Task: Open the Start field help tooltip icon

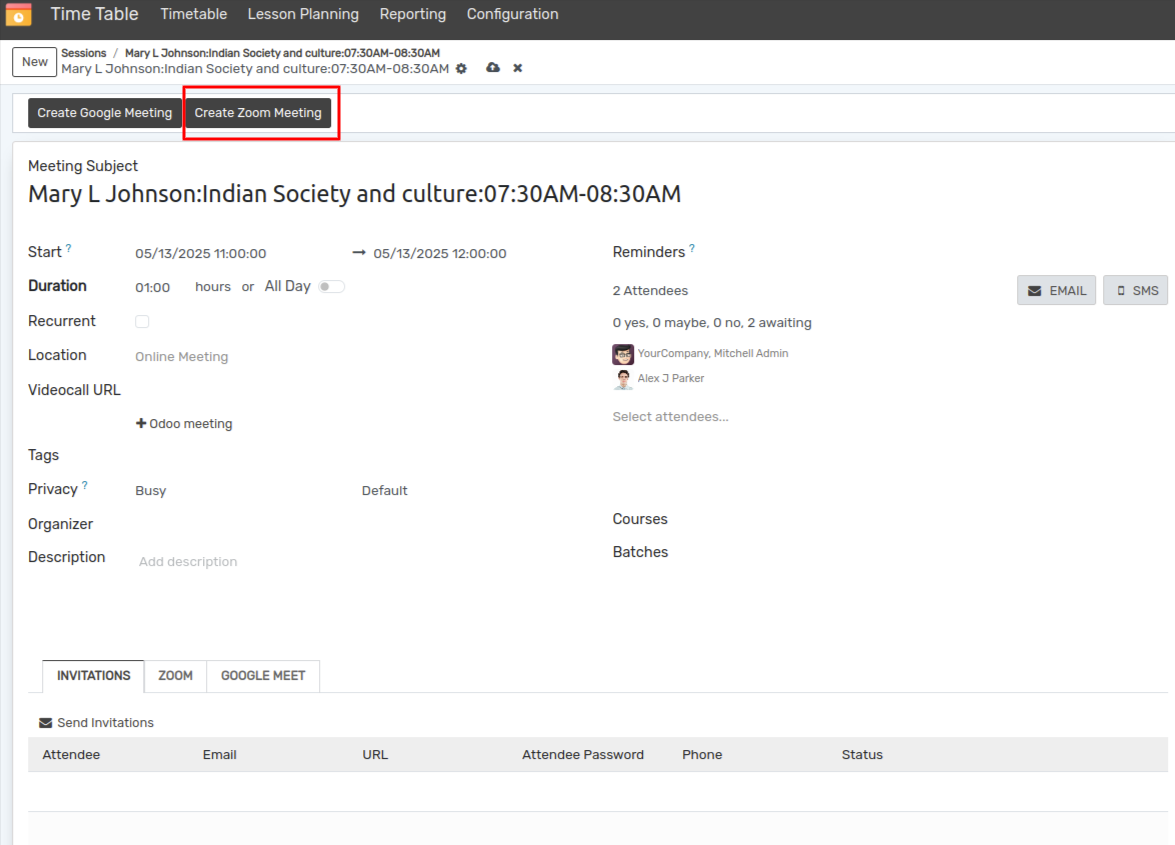Action: [68, 248]
